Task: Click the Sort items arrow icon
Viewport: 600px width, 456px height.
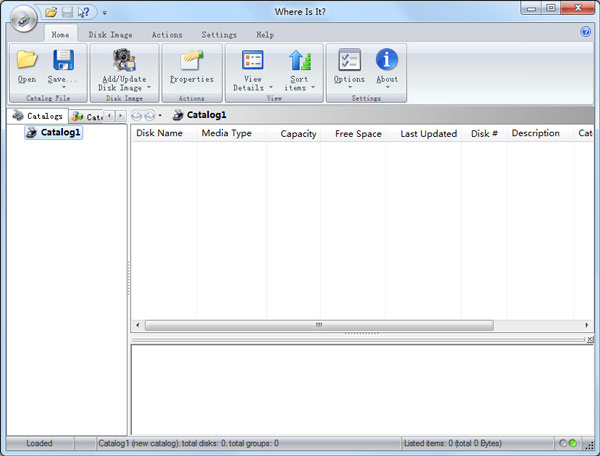Action: [300, 60]
